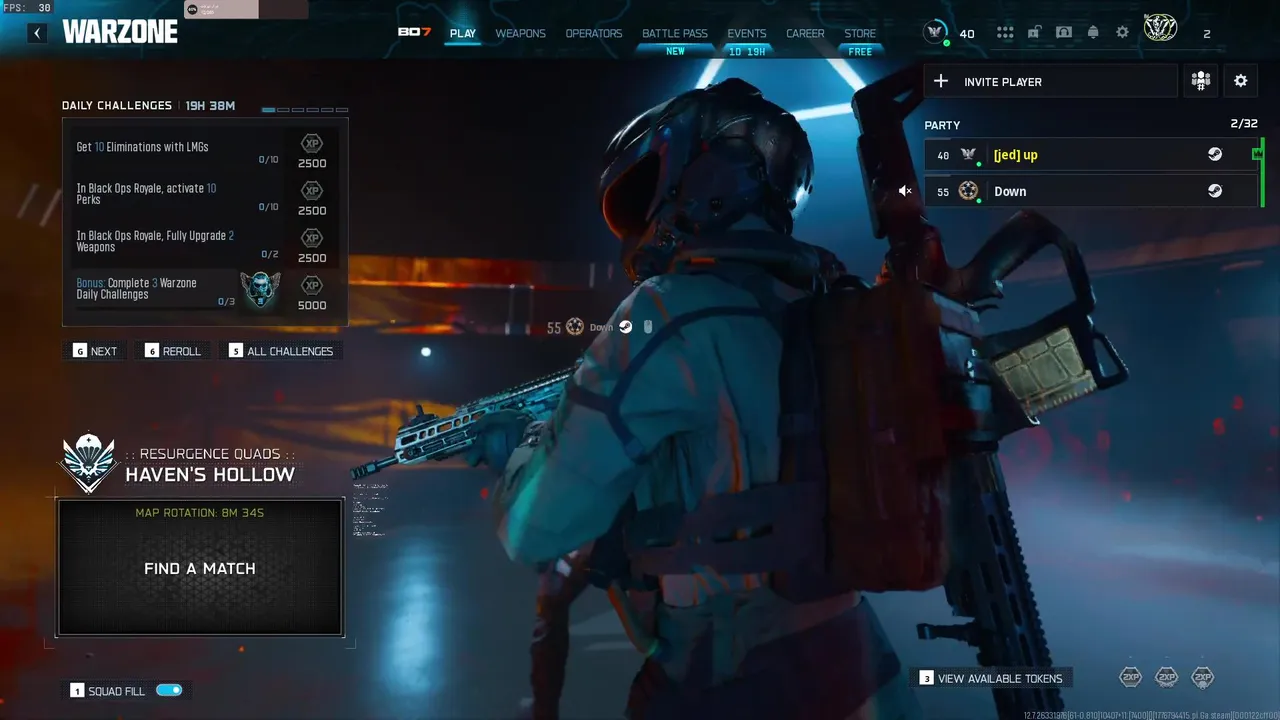Click the Invite Player button
The width and height of the screenshot is (1280, 720).
pyautogui.click(x=1051, y=81)
